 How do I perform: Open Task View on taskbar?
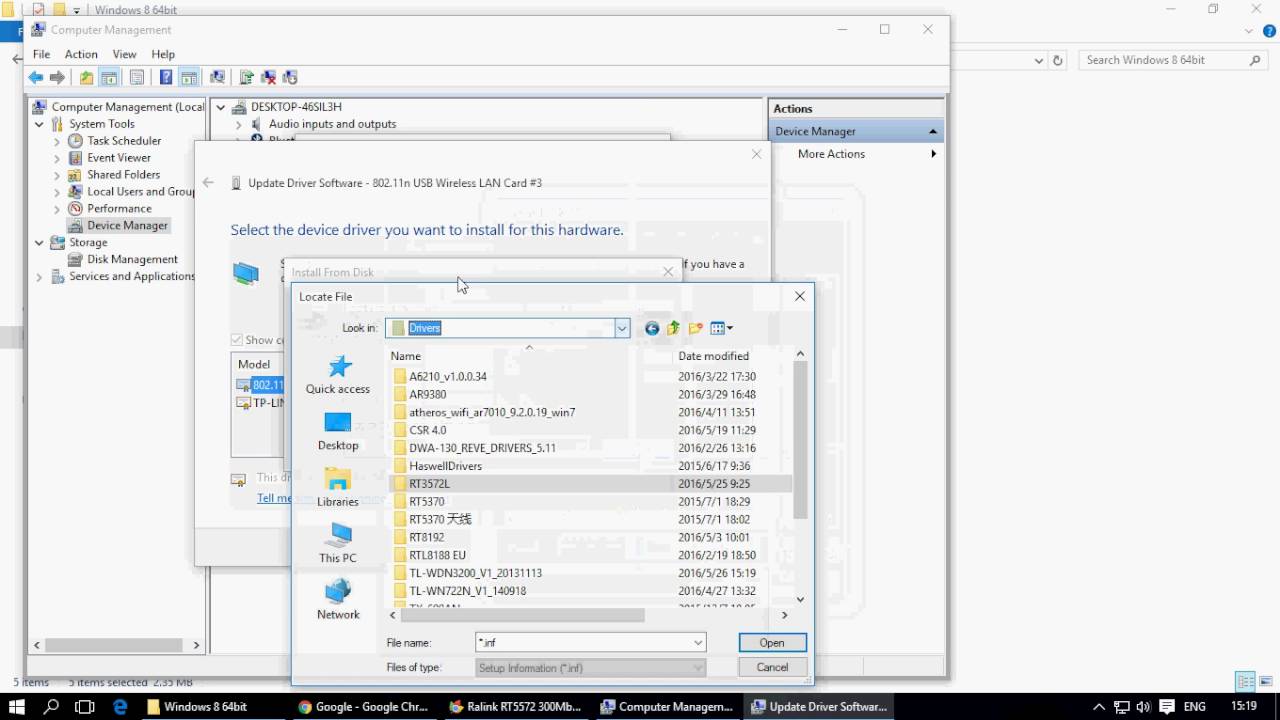85,706
